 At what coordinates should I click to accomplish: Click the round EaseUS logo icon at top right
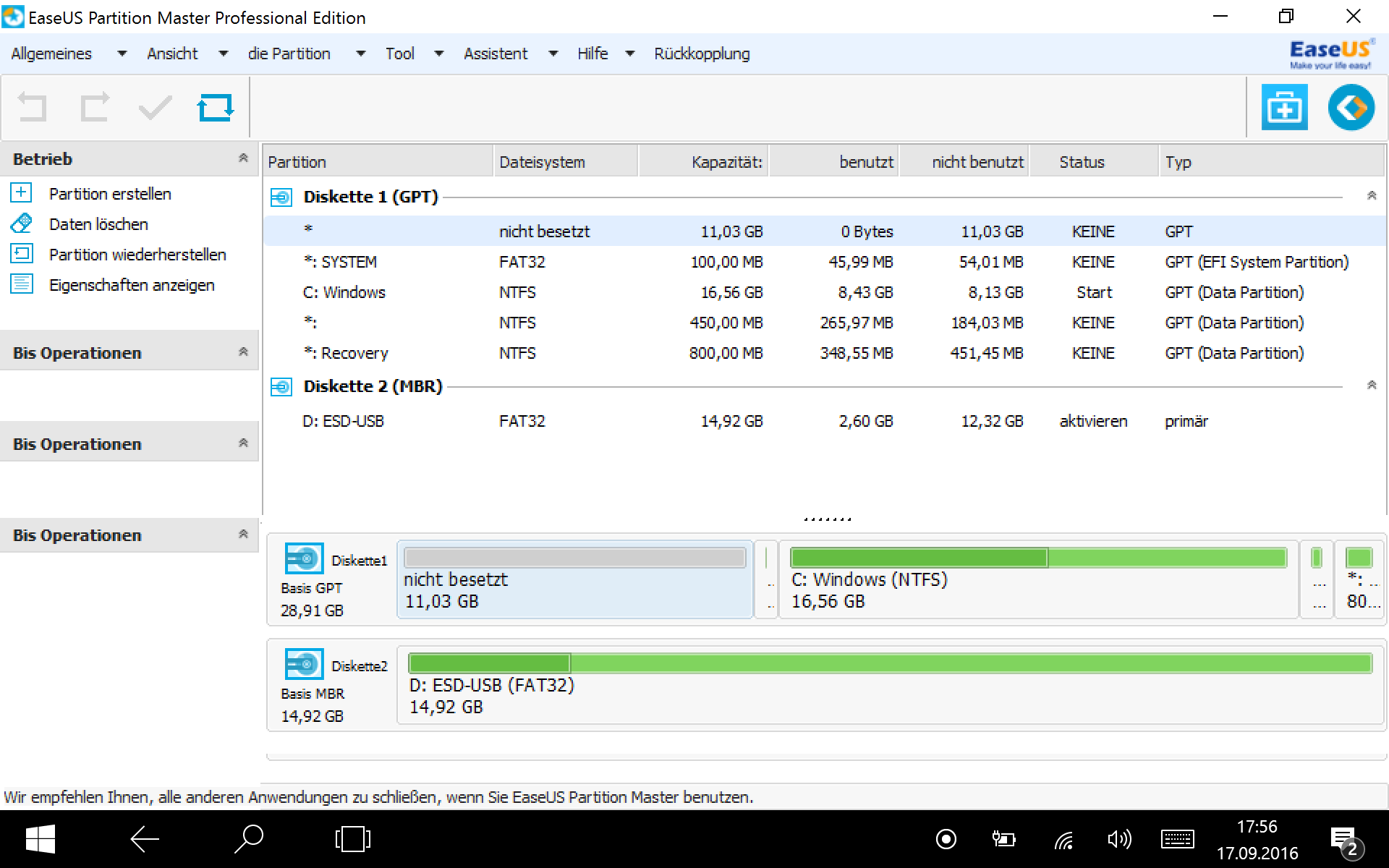click(1351, 107)
